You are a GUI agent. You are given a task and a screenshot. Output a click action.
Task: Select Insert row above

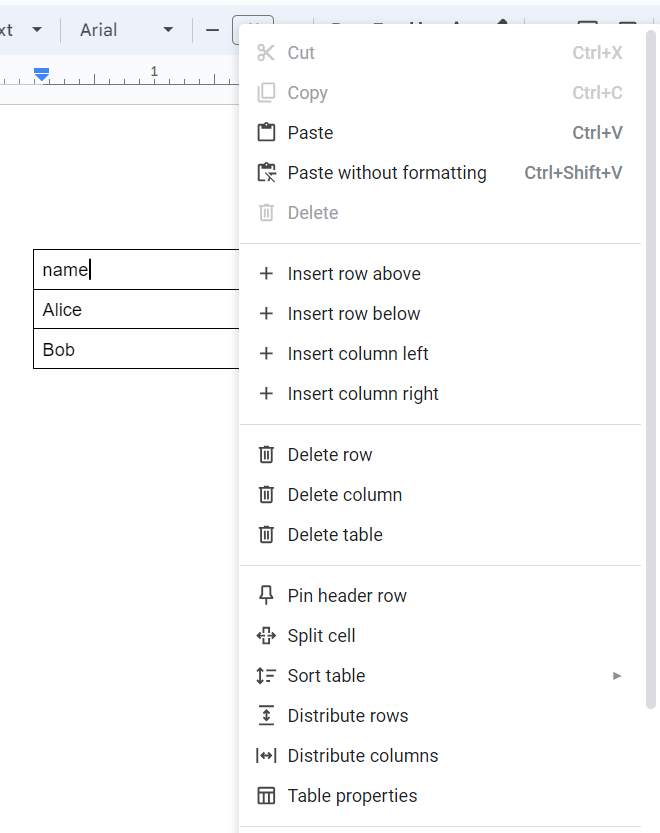tap(354, 274)
